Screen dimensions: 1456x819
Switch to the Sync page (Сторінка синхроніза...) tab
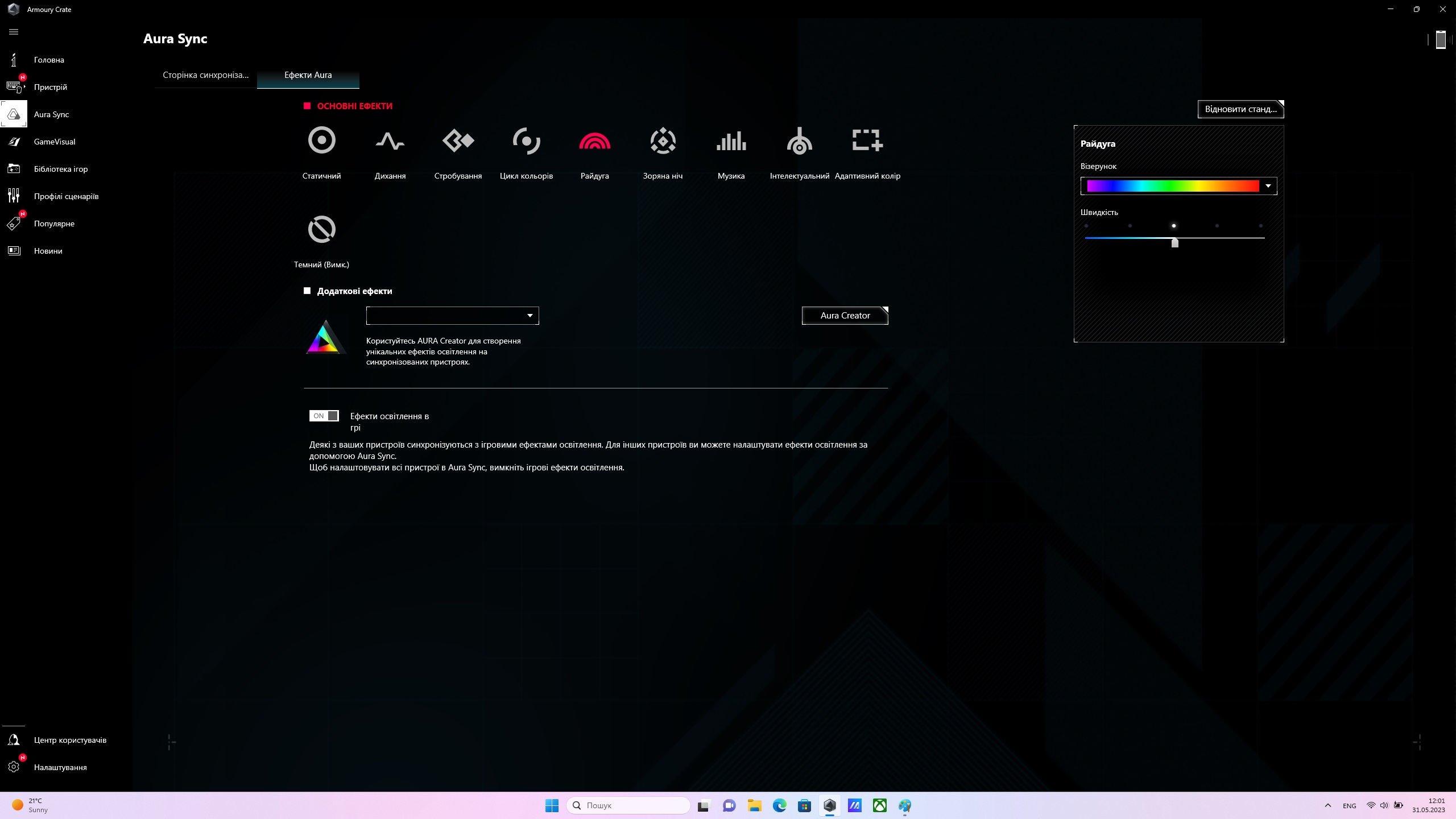coord(206,75)
